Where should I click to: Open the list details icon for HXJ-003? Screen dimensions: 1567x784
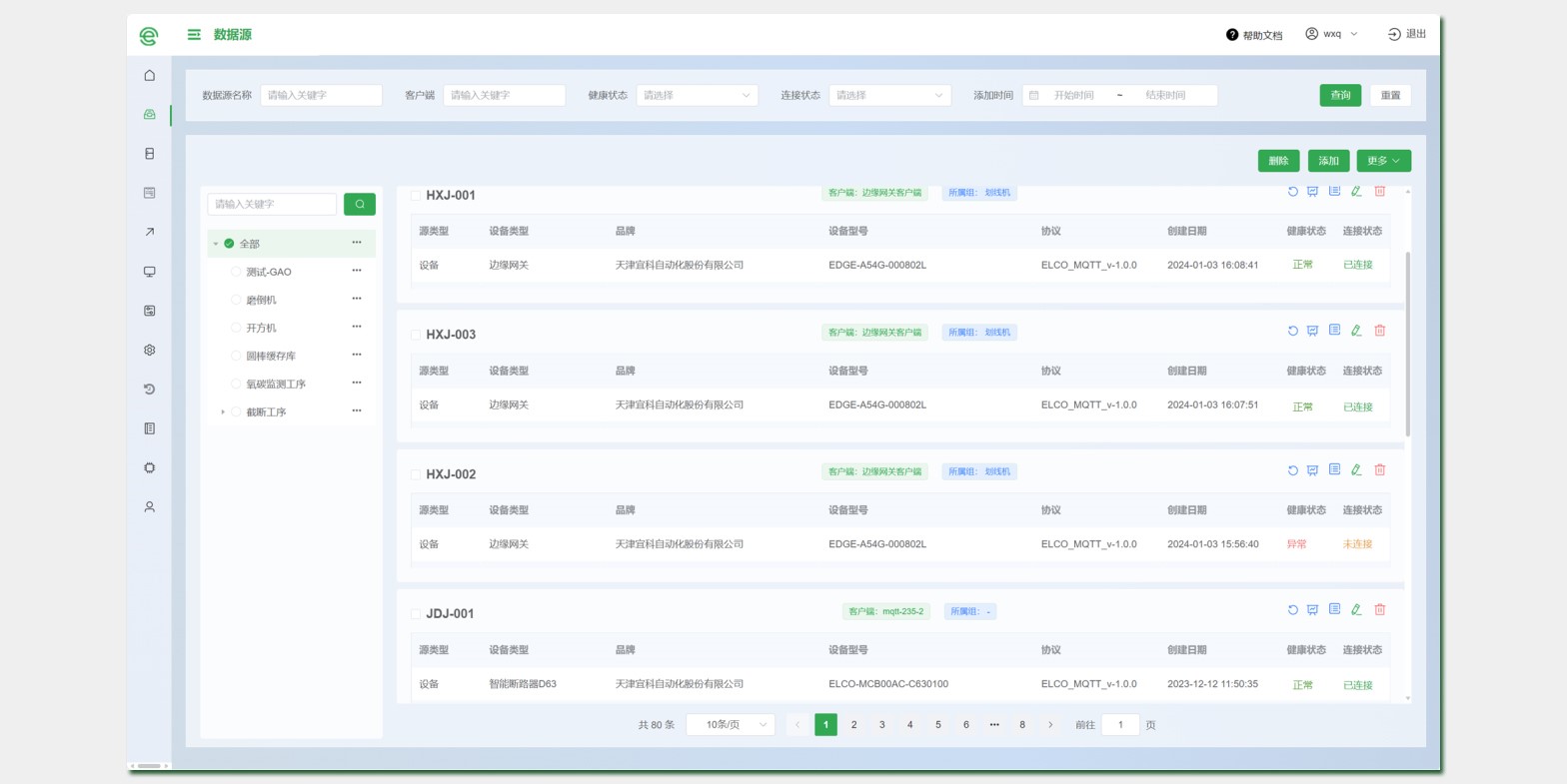[x=1334, y=330]
